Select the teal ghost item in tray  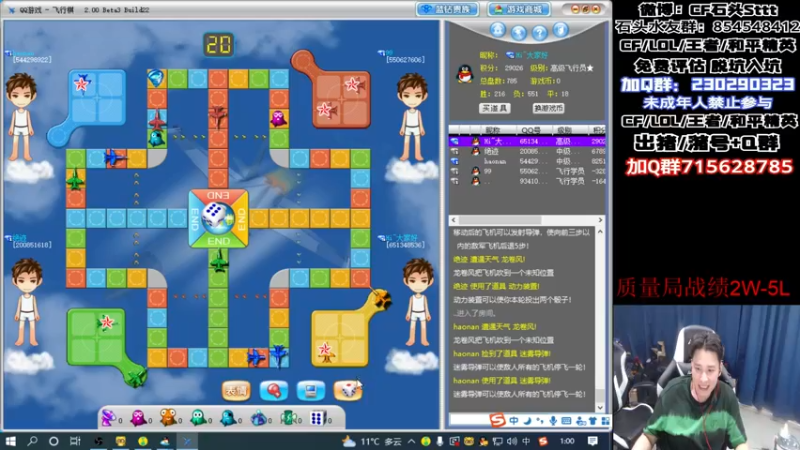[x=228, y=418]
